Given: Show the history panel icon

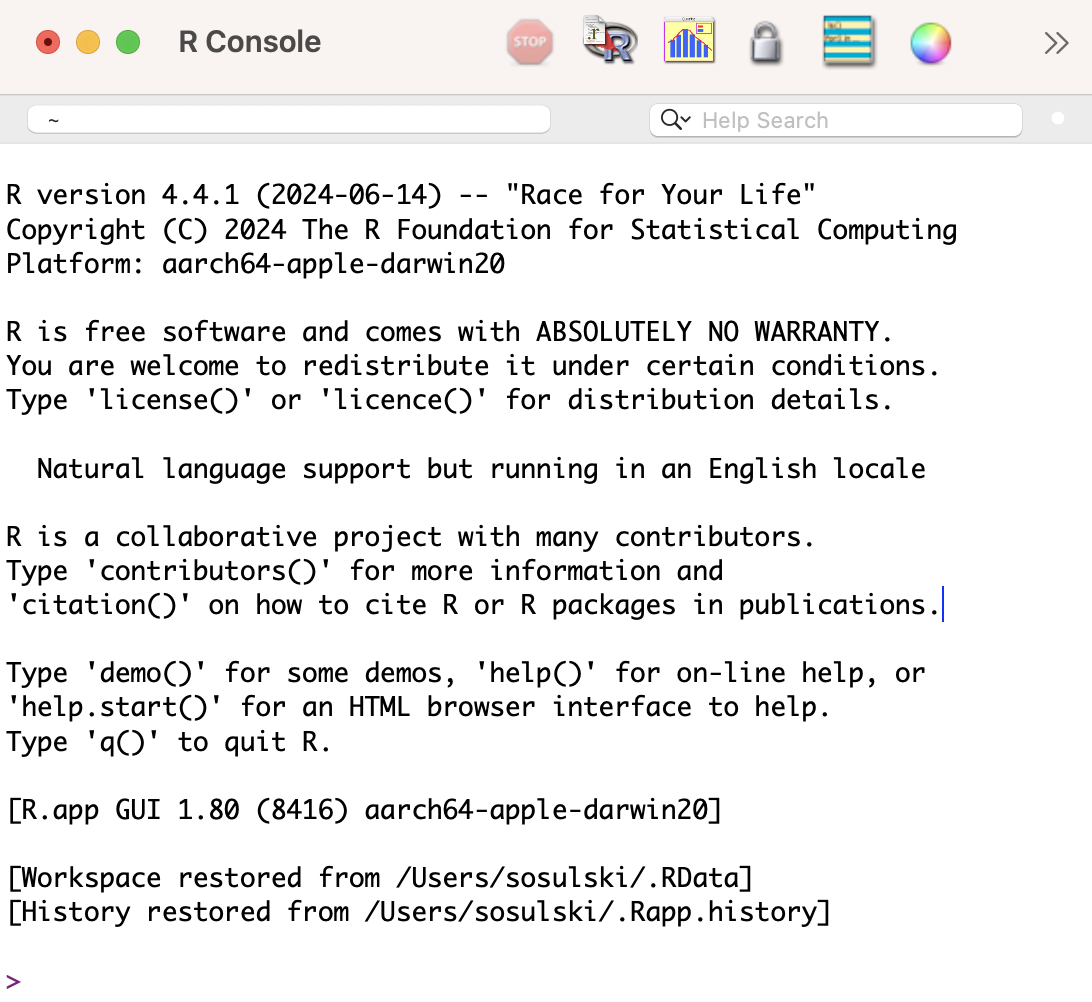Looking at the screenshot, I should tap(848, 41).
